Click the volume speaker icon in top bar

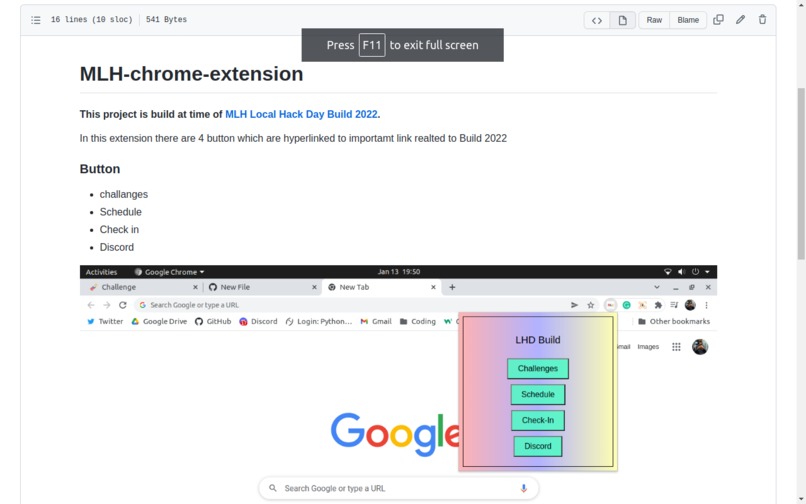coord(681,272)
